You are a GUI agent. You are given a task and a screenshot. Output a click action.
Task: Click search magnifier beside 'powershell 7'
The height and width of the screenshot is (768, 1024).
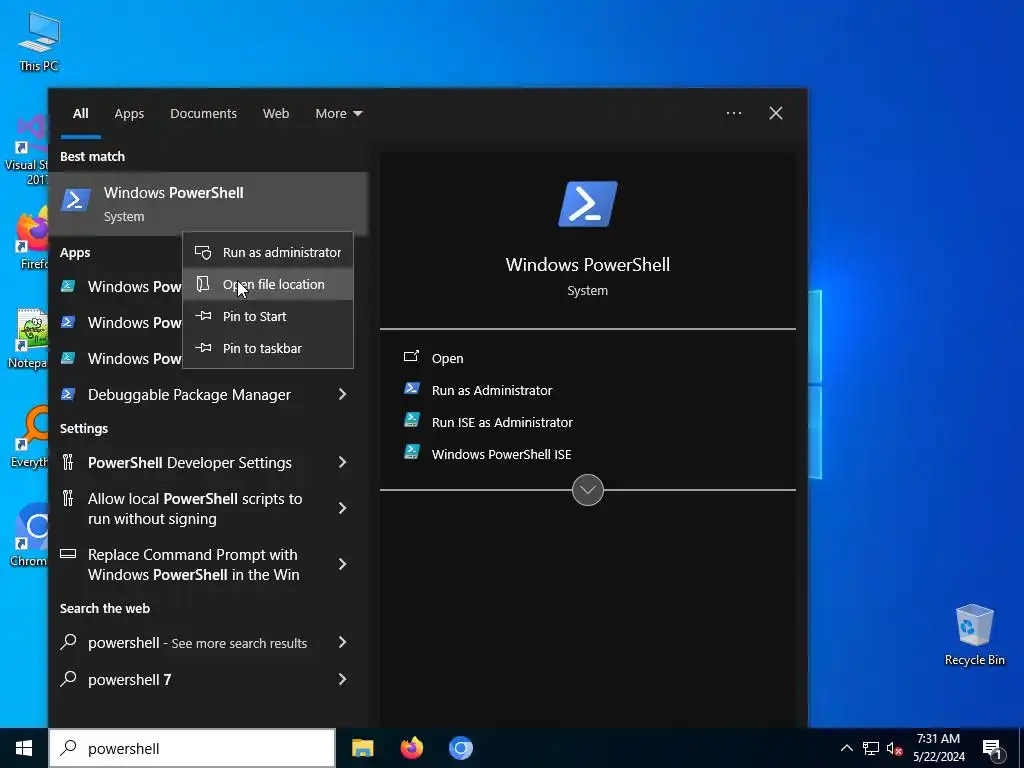coord(68,679)
